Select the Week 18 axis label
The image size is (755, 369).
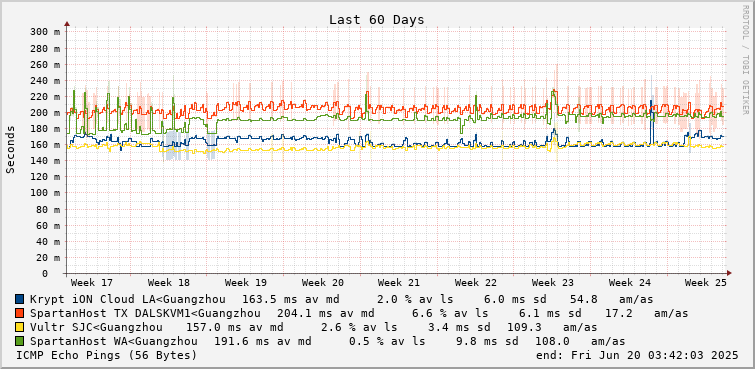[x=169, y=282]
